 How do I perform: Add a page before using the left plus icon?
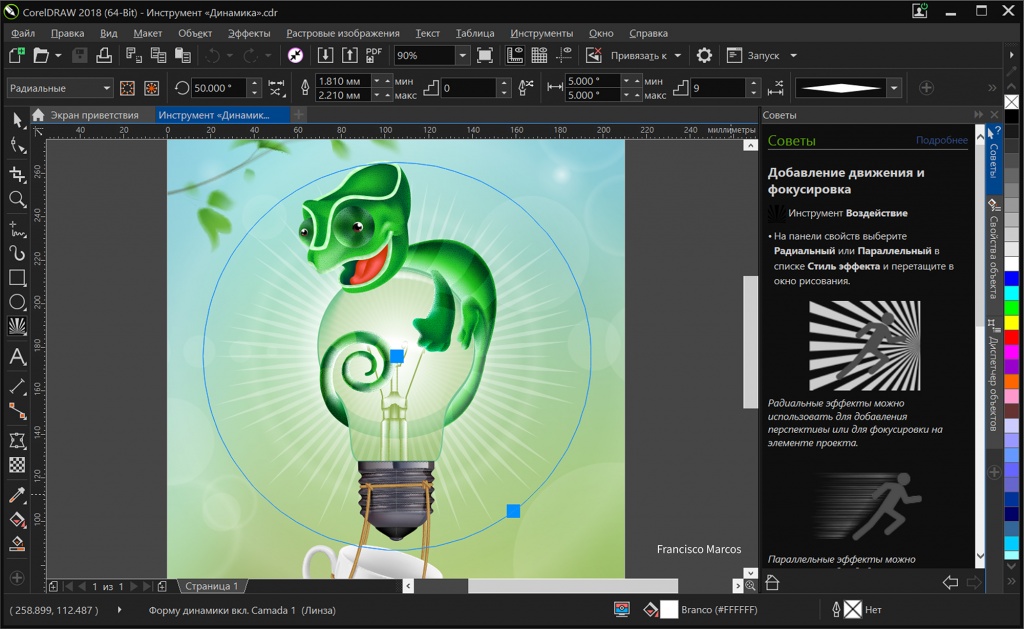(53, 586)
